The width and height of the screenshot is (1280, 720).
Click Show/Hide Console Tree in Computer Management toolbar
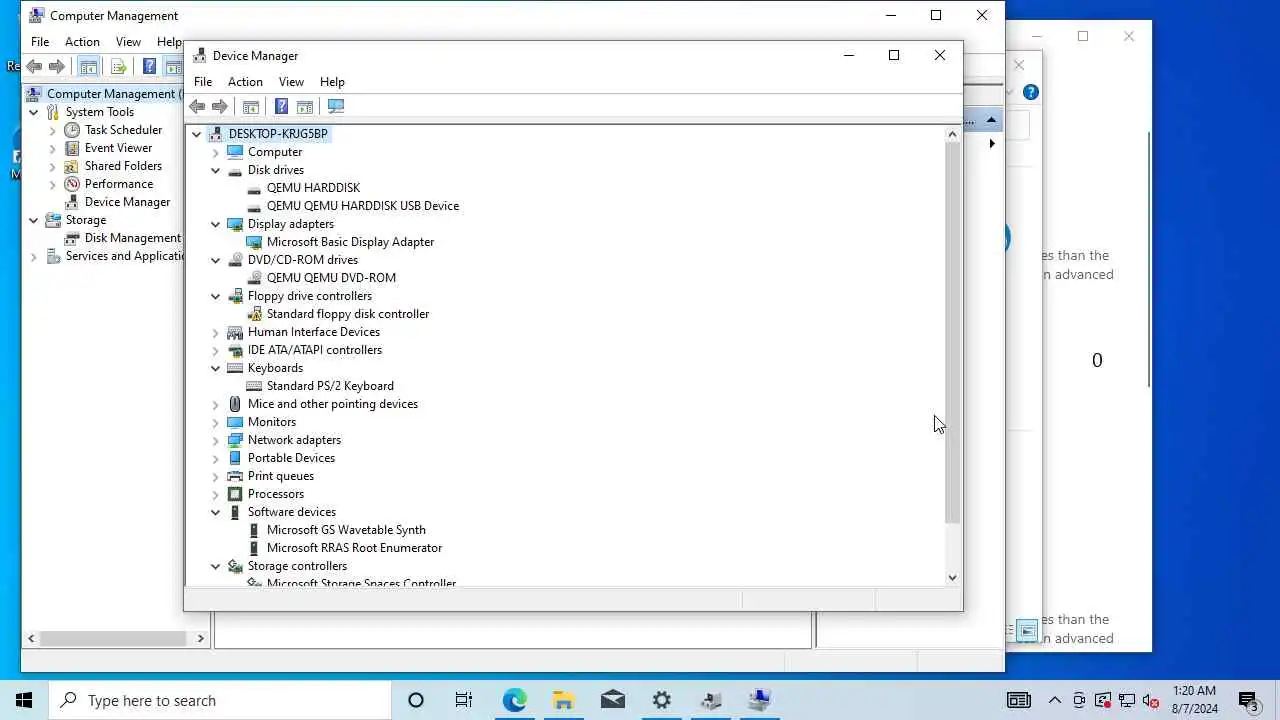[88, 67]
